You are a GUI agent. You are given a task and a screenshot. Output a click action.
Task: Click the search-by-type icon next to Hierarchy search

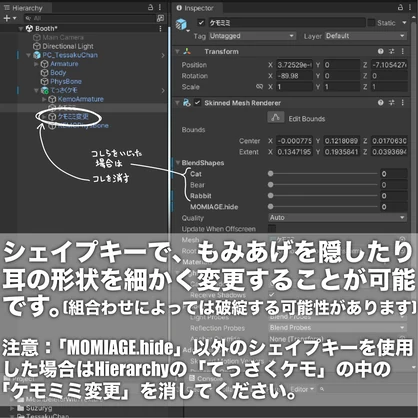point(160,18)
